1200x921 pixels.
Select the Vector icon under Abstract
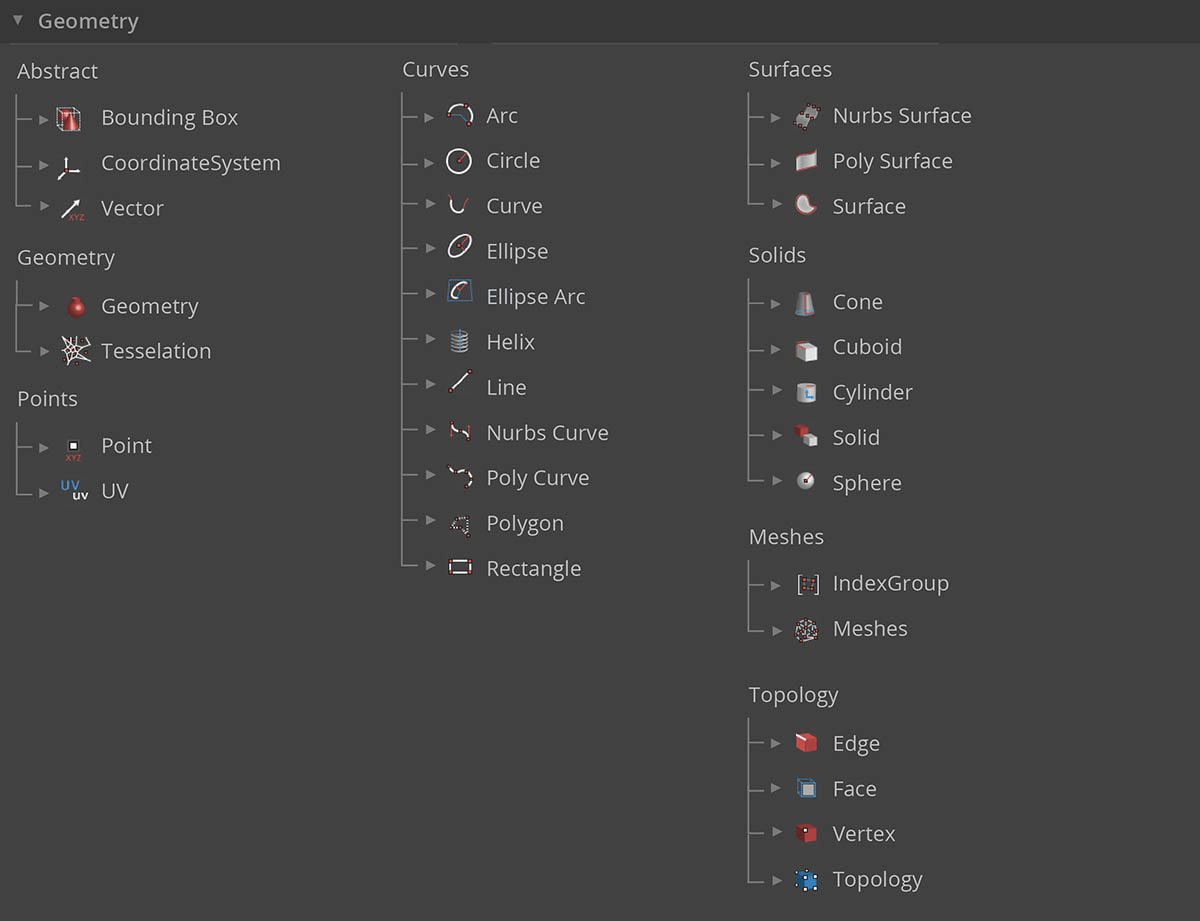pos(68,208)
